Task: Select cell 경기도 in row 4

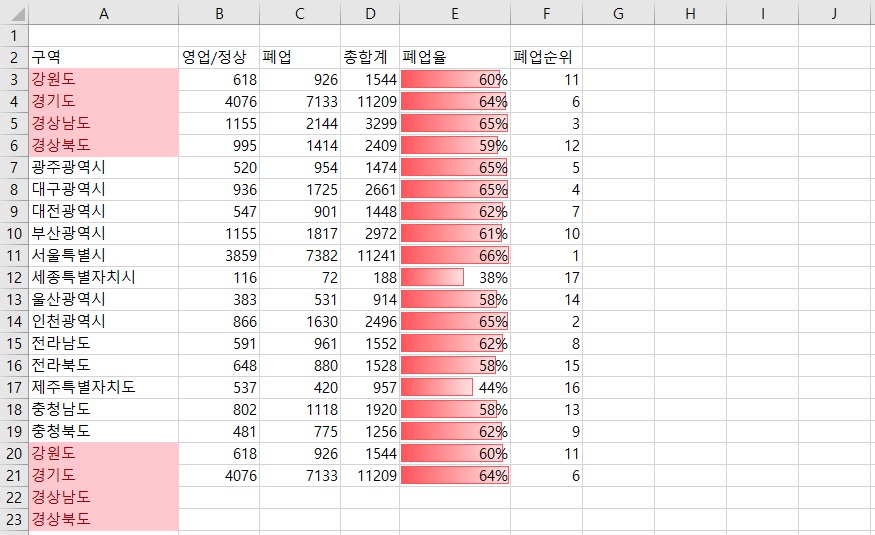Action: 103,102
